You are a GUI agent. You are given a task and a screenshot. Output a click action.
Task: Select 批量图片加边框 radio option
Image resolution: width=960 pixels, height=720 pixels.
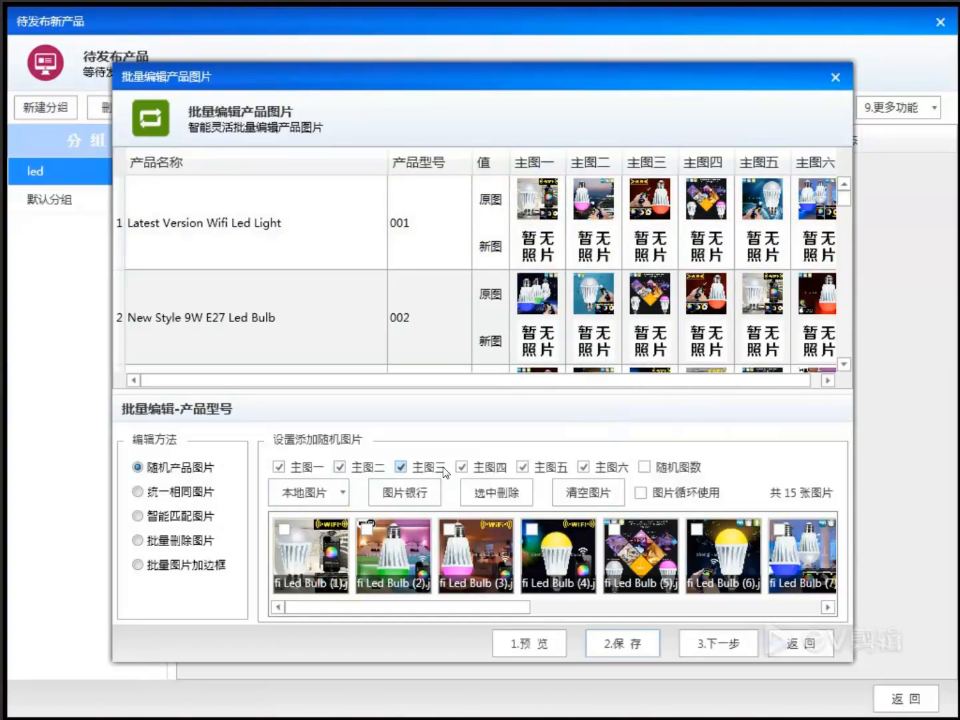pos(179,564)
